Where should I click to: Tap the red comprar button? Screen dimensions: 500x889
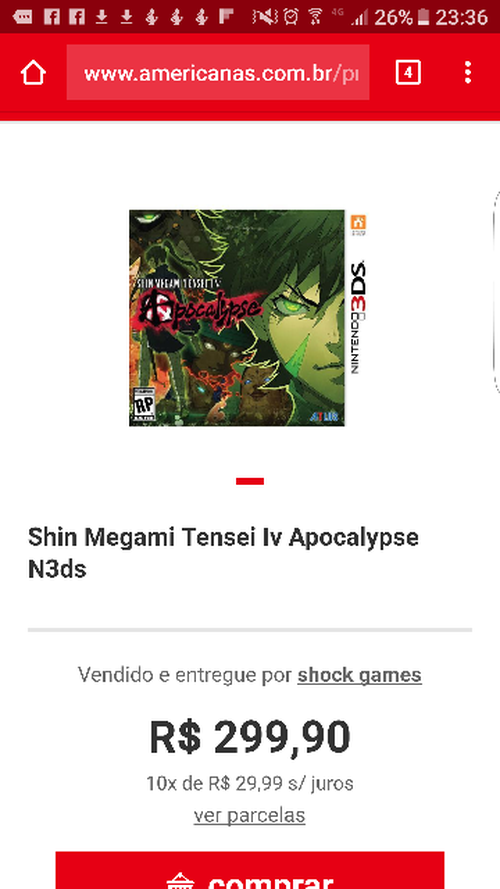click(249, 870)
